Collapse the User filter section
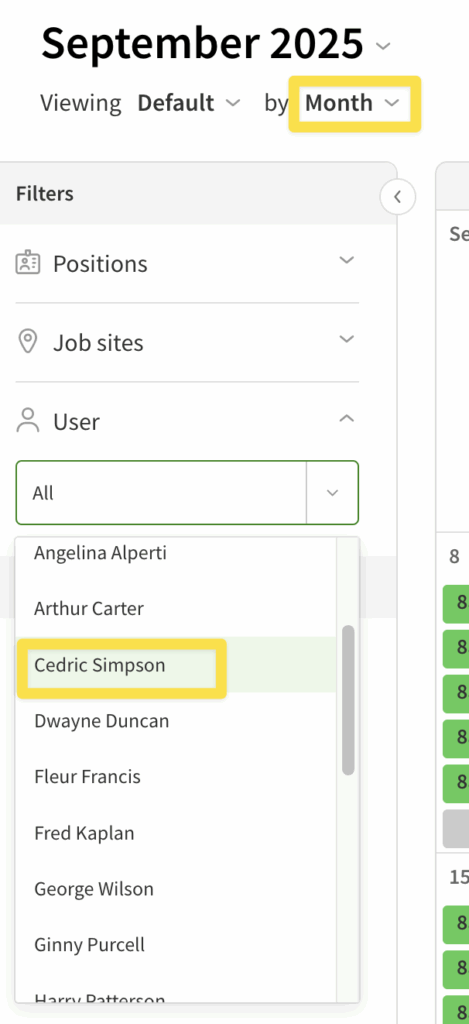Viewport: 469px width, 1024px height. click(346, 419)
